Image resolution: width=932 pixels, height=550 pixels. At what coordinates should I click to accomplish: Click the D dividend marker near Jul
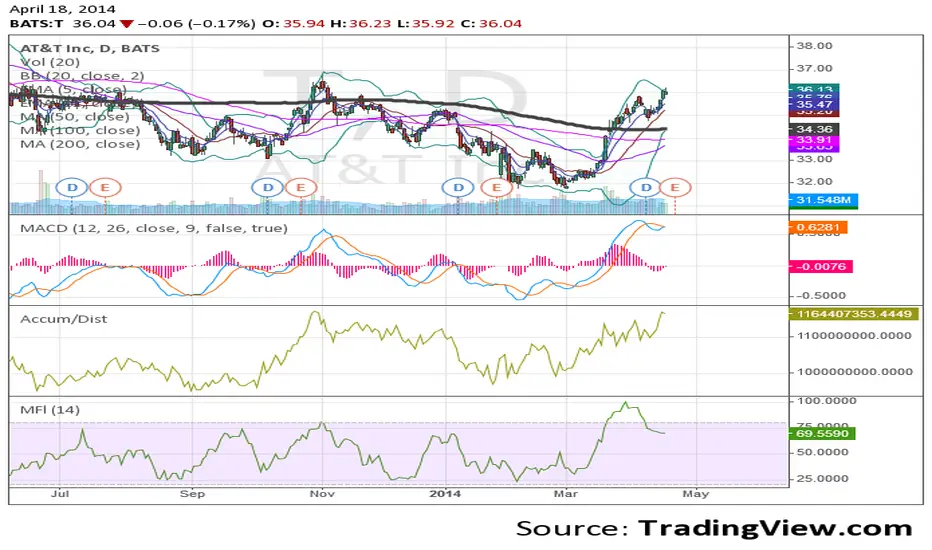(72, 188)
